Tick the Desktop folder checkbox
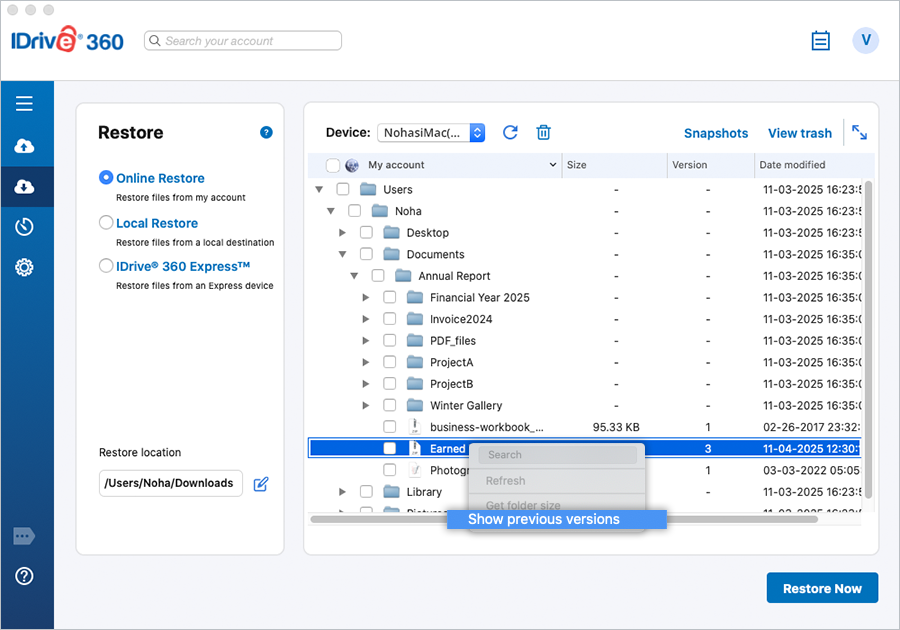900x630 pixels. click(366, 233)
